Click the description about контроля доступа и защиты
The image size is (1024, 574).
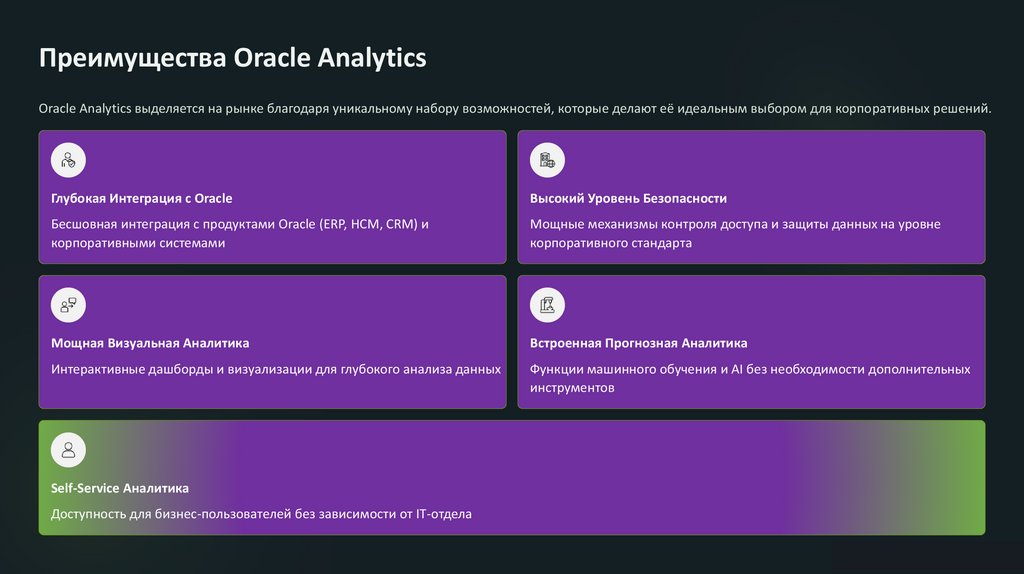point(735,233)
